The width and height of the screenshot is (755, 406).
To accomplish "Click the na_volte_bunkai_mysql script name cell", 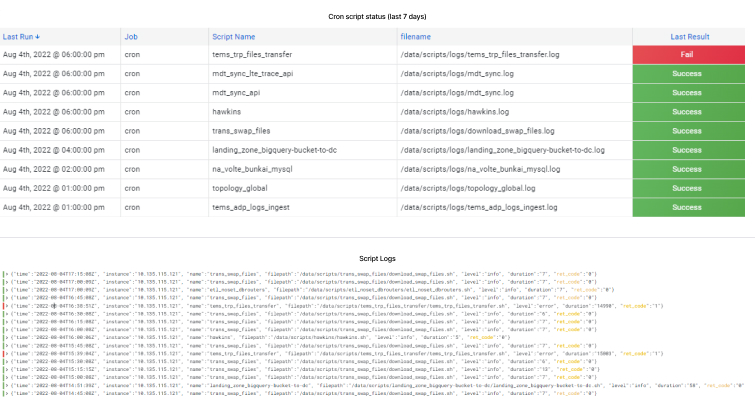I will click(x=258, y=169).
